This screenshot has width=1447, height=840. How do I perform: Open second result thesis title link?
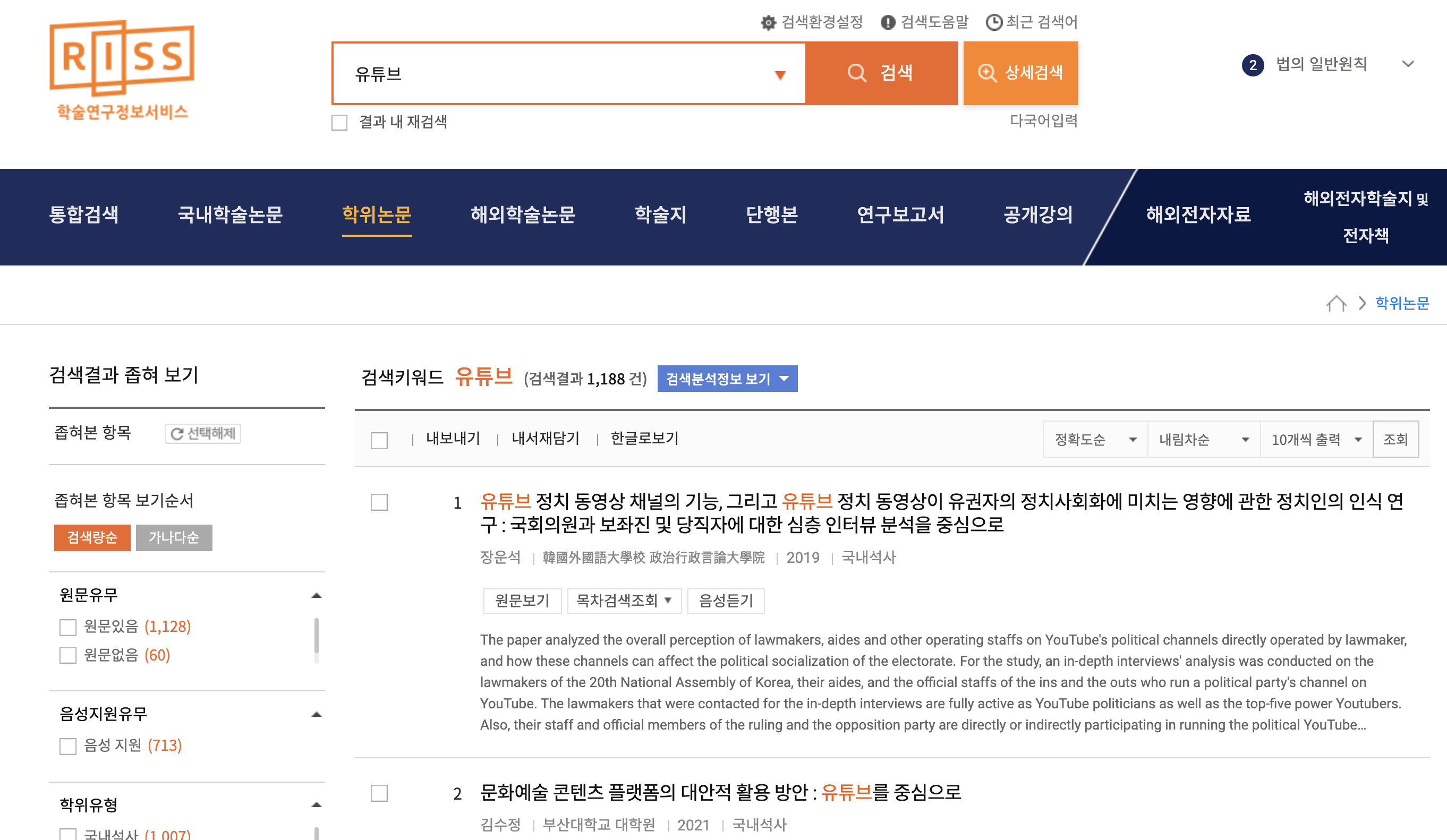pos(720,792)
